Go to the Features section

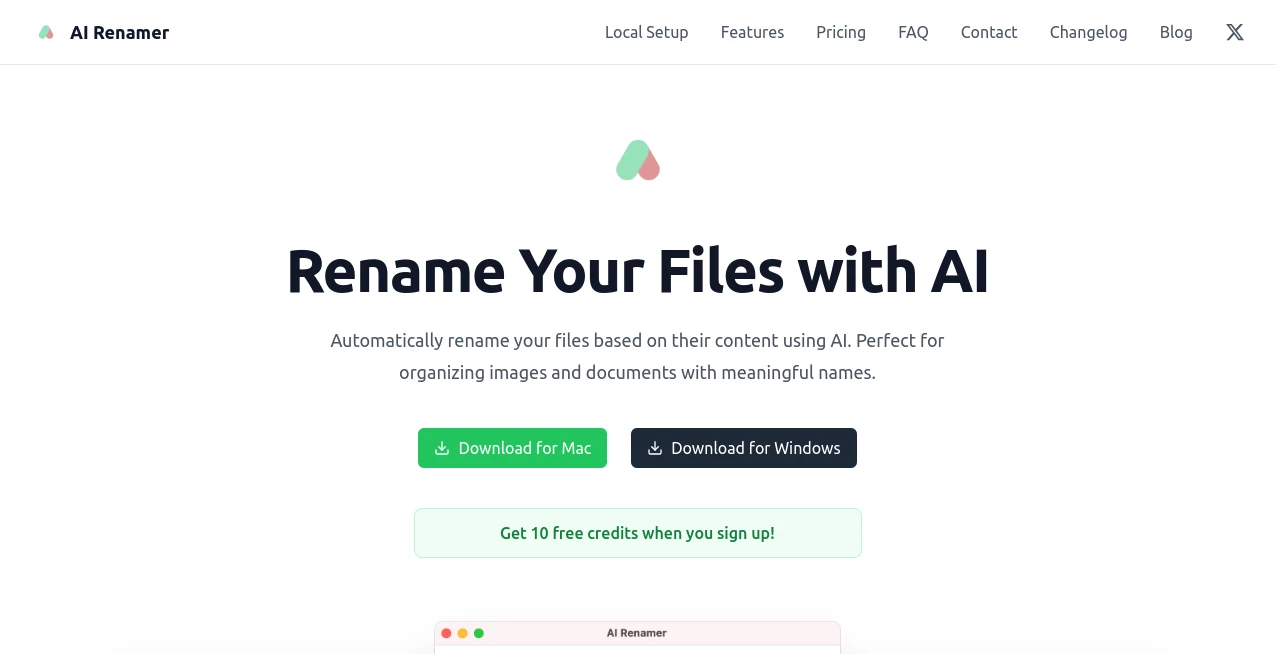click(x=752, y=32)
